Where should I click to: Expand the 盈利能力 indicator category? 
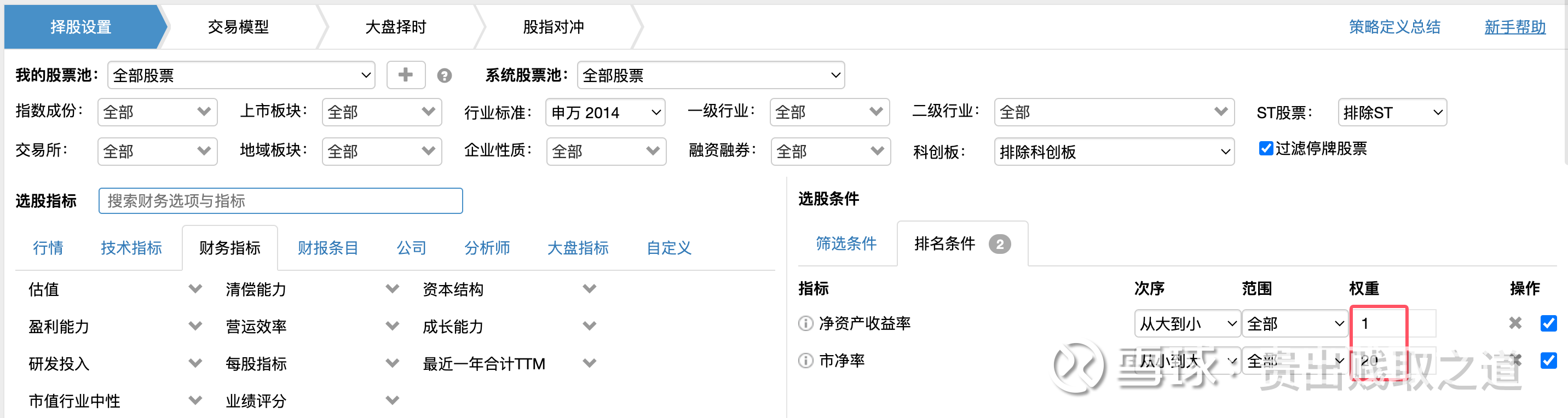(x=195, y=326)
